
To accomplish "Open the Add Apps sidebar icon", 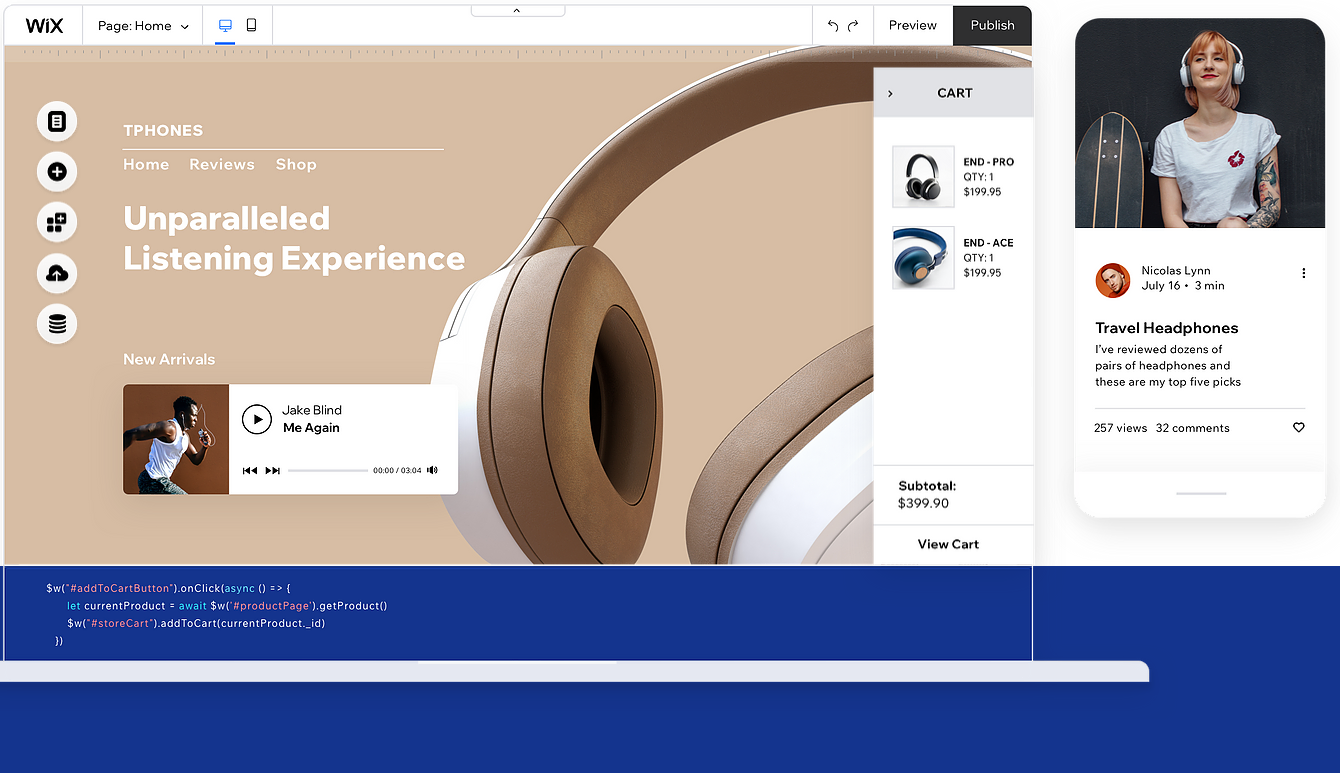I will [57, 222].
